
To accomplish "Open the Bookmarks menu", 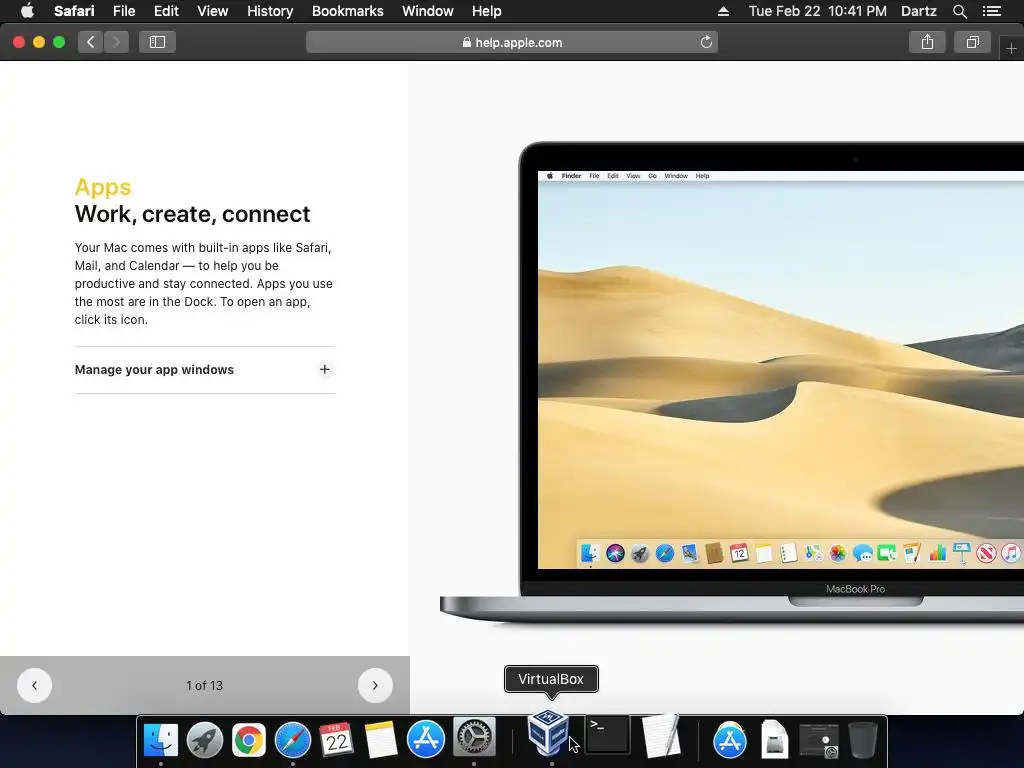I will click(x=347, y=11).
